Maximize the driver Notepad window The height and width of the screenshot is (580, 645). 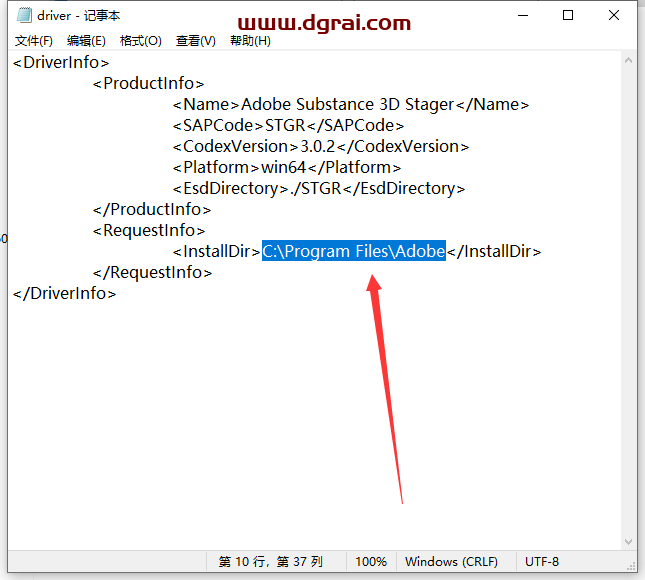[568, 15]
